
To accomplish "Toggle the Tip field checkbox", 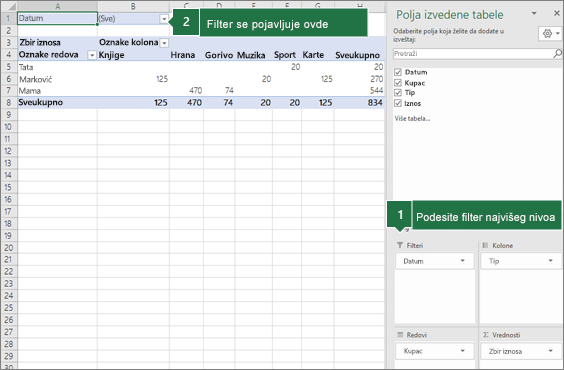I will (397, 93).
